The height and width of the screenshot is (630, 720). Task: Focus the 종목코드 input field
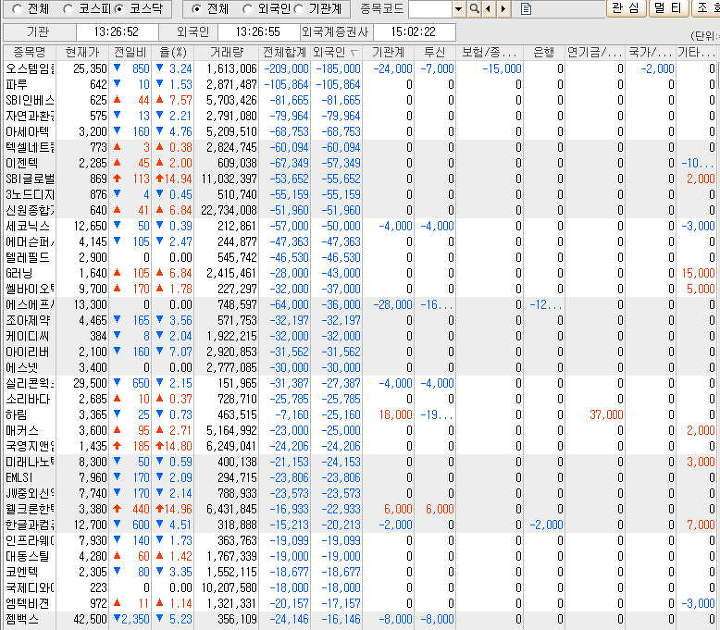431,8
